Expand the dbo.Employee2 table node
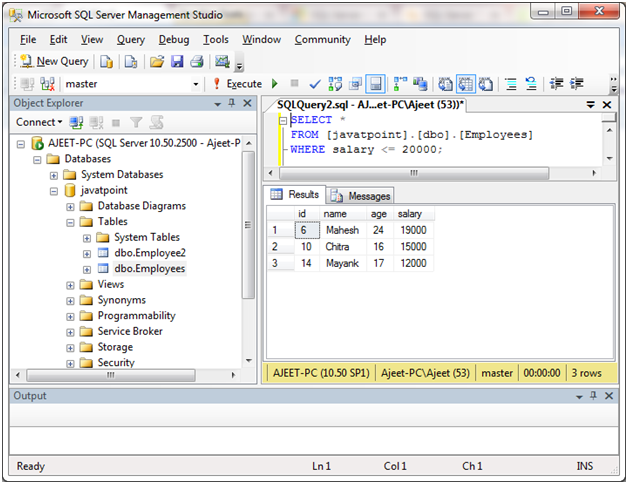 tap(87, 254)
